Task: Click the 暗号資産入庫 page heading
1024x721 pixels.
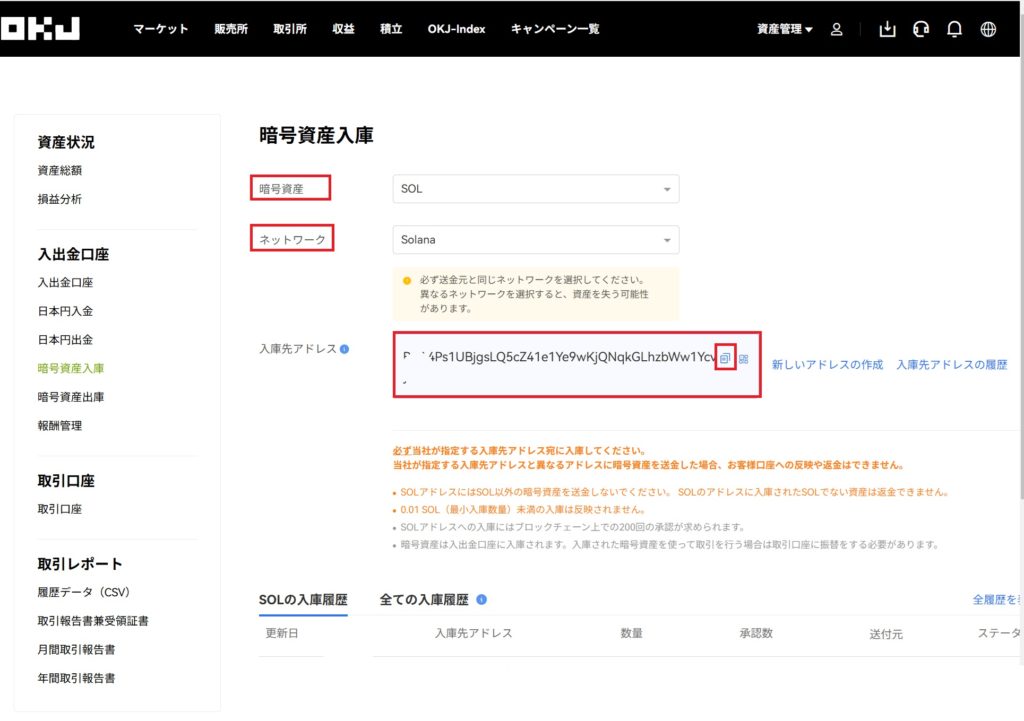Action: click(x=316, y=135)
